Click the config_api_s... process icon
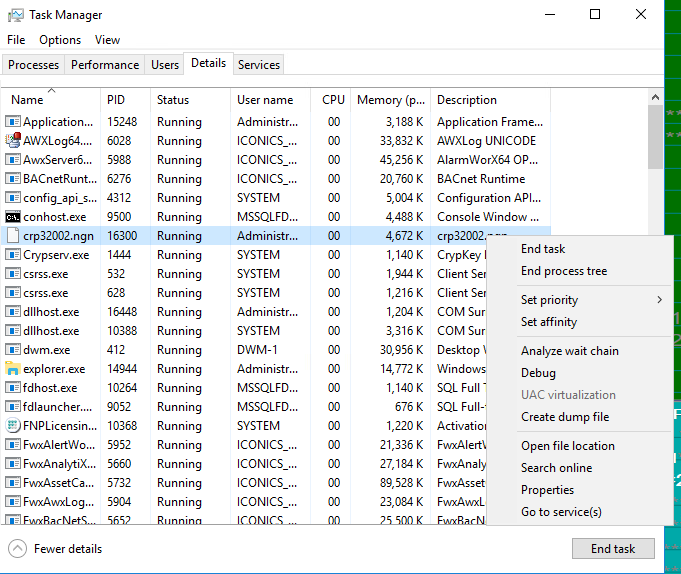The width and height of the screenshot is (681, 574). pos(13,198)
